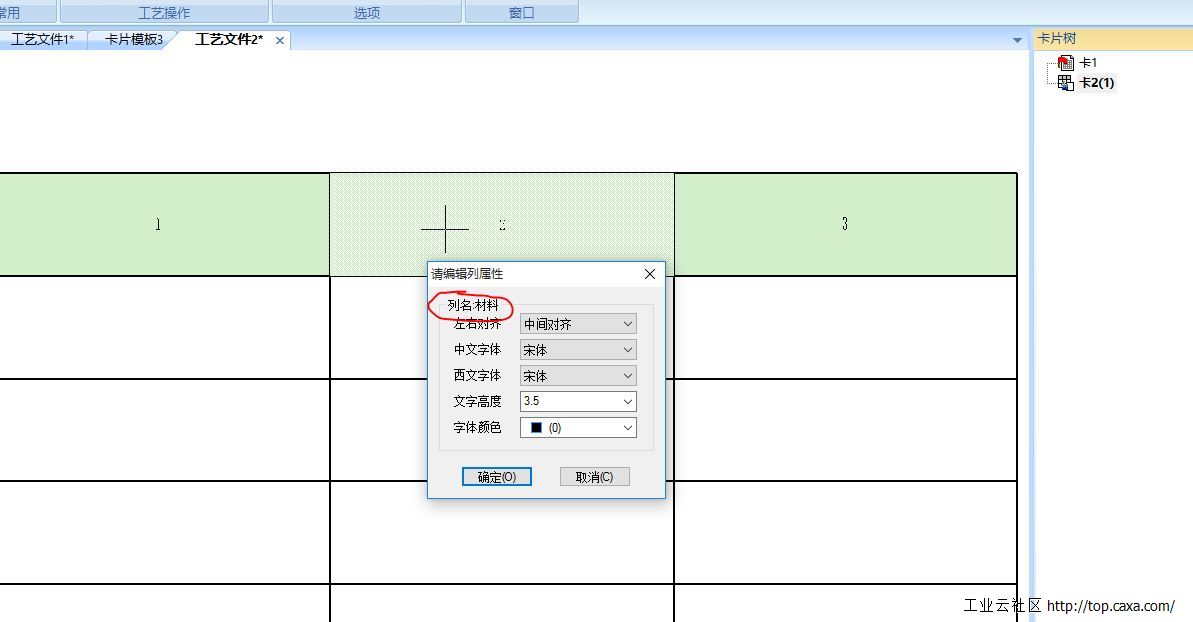Image resolution: width=1193 pixels, height=622 pixels.
Task: Click the 列名:材料 label in the dialog
Action: (473, 305)
